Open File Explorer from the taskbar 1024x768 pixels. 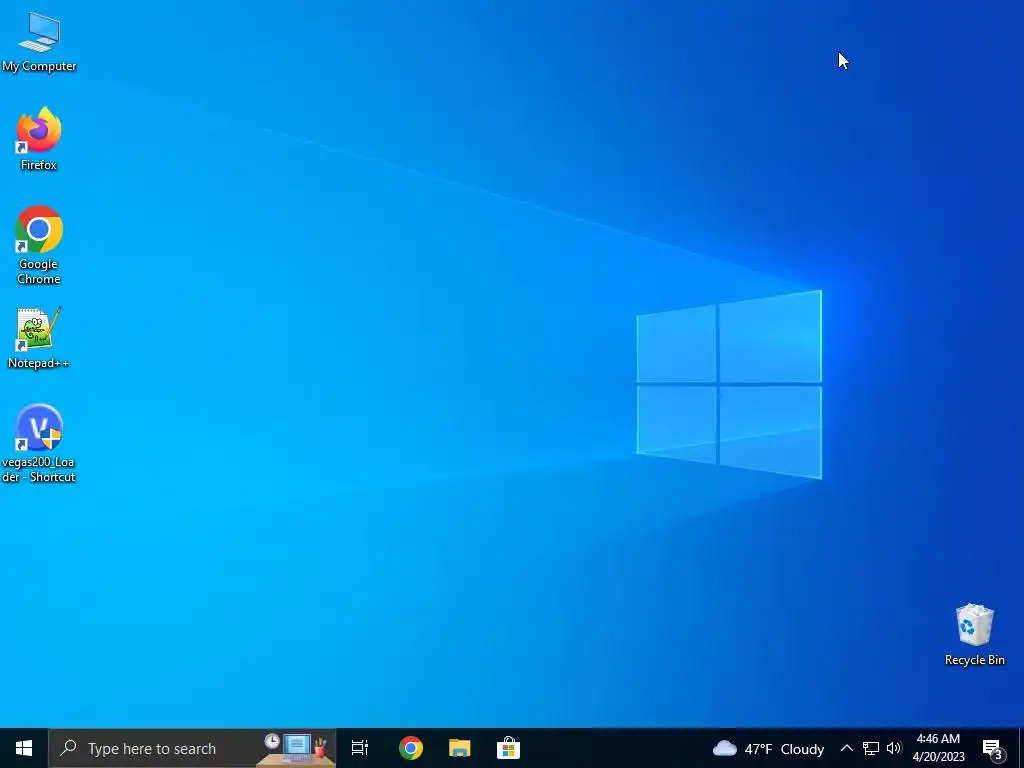pos(460,748)
